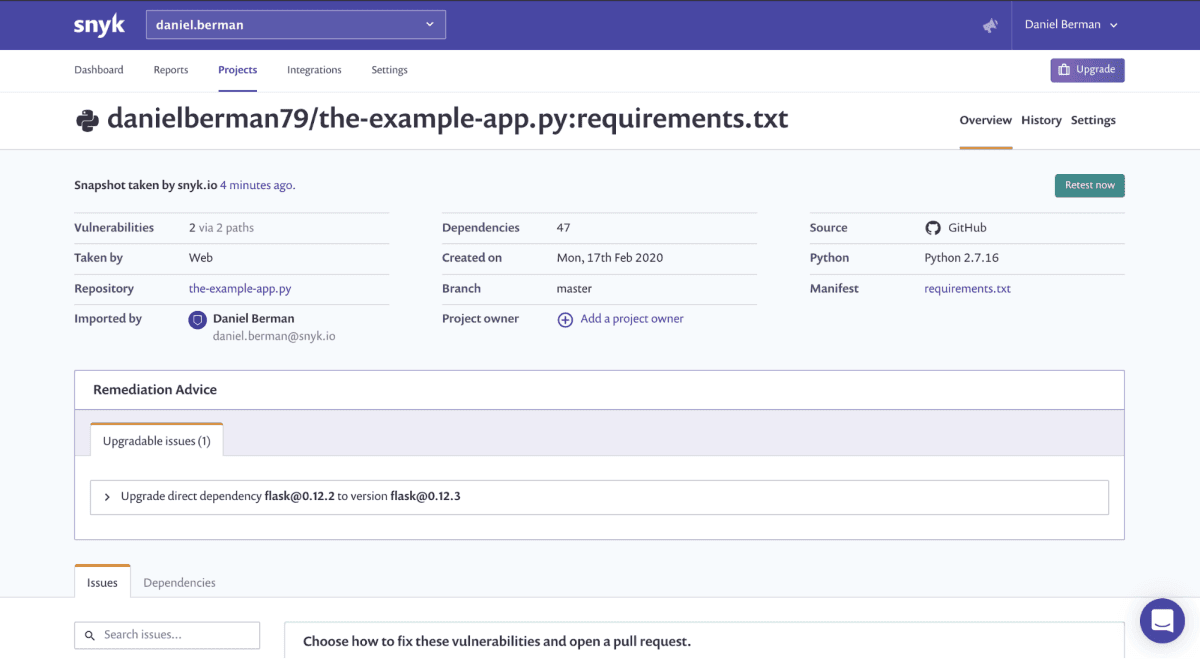Screen dimensions: 1200x659
Task: Click the search magnifier icon
Action: click(90, 635)
